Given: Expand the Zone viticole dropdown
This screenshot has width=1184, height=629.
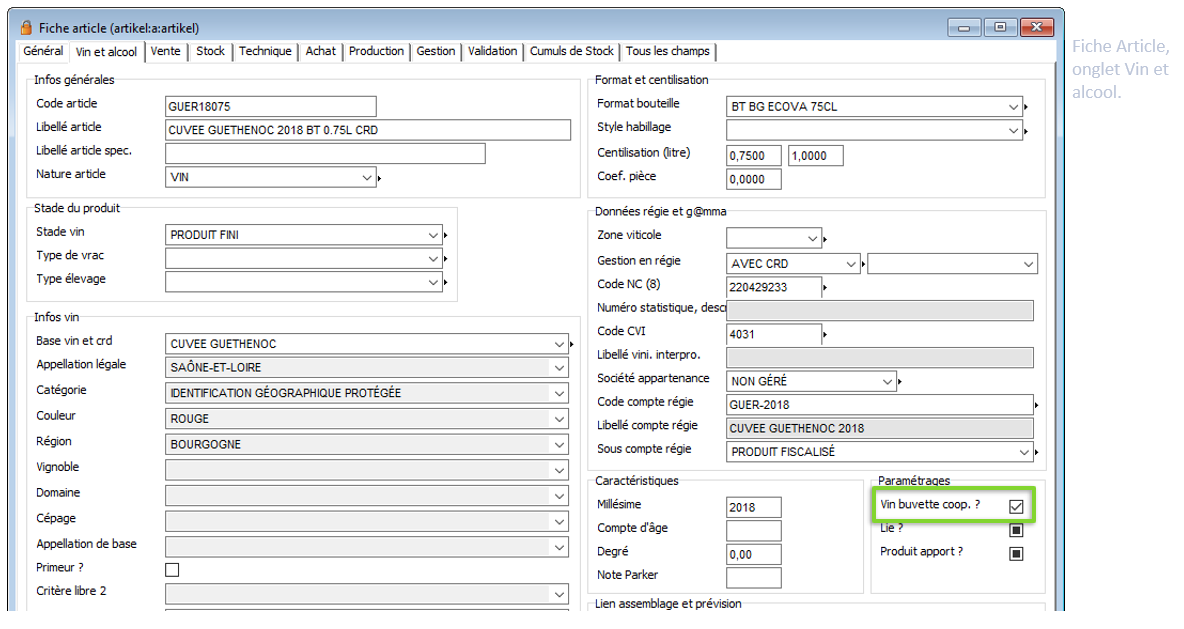Looking at the screenshot, I should point(812,239).
